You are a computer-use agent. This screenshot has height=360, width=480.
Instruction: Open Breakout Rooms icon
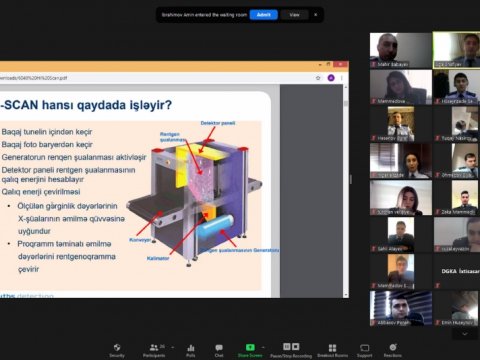332,348
